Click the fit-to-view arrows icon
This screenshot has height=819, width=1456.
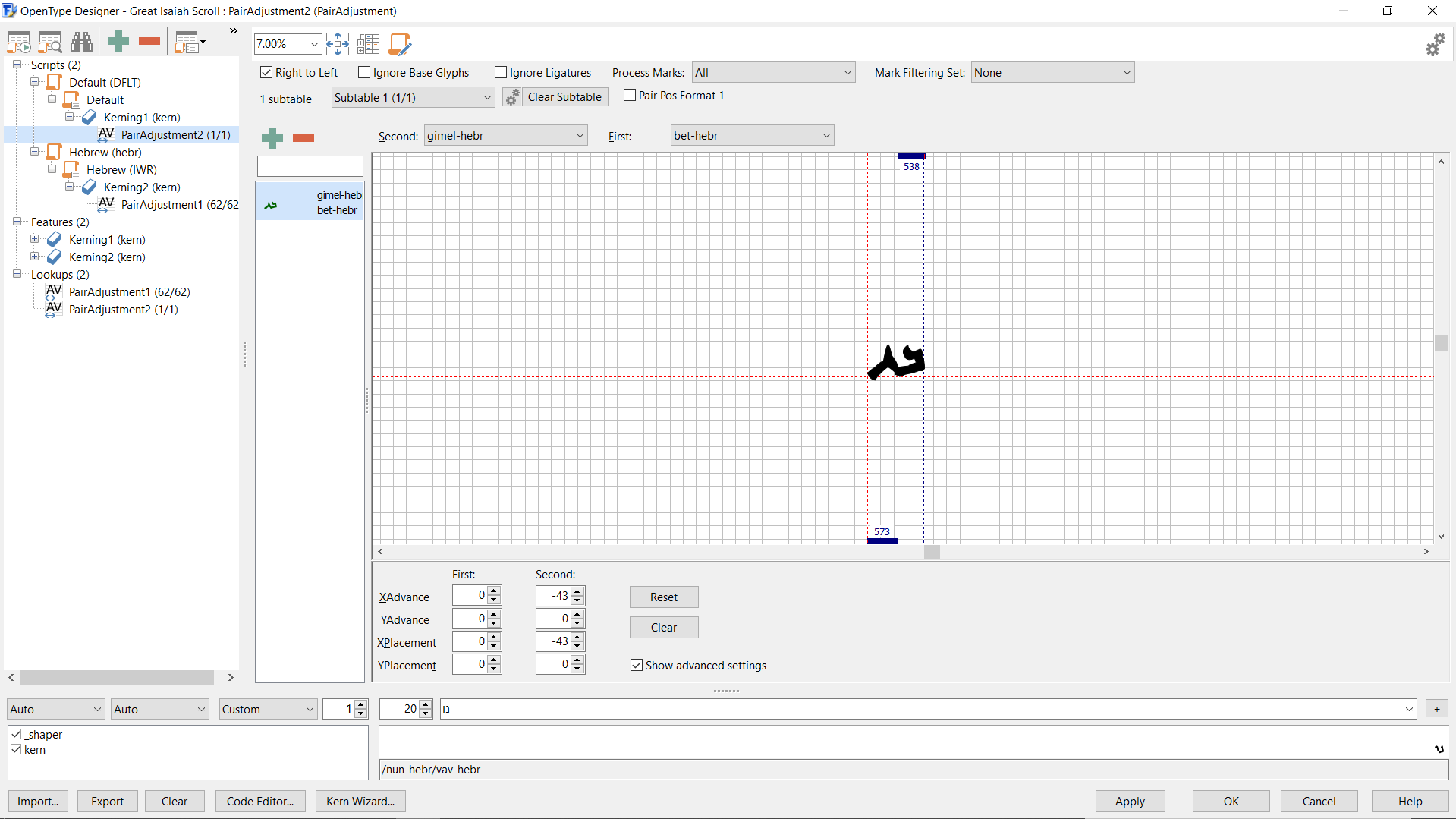[338, 44]
